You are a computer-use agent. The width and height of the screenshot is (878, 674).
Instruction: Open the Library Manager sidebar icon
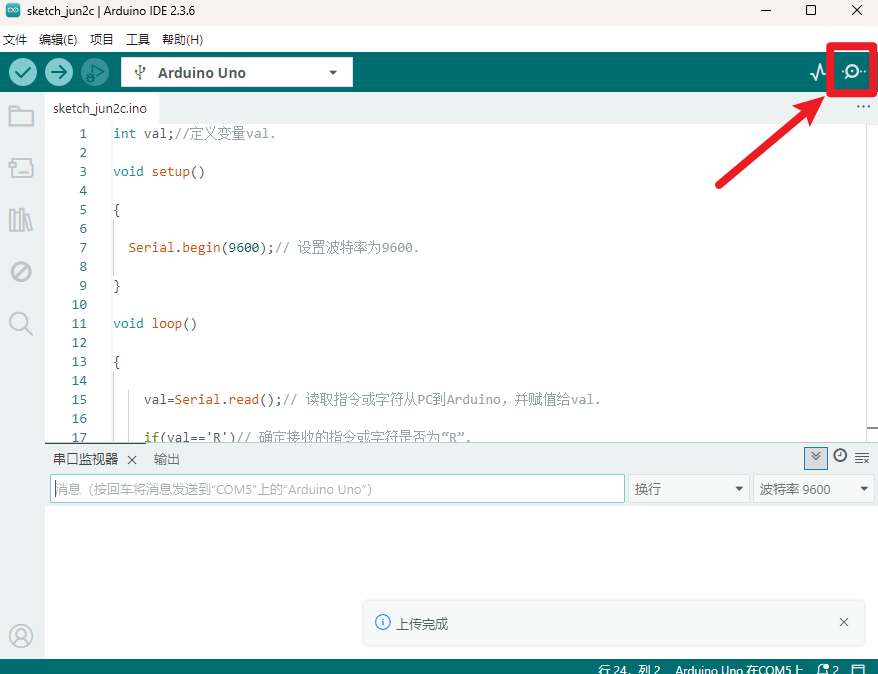pyautogui.click(x=21, y=220)
